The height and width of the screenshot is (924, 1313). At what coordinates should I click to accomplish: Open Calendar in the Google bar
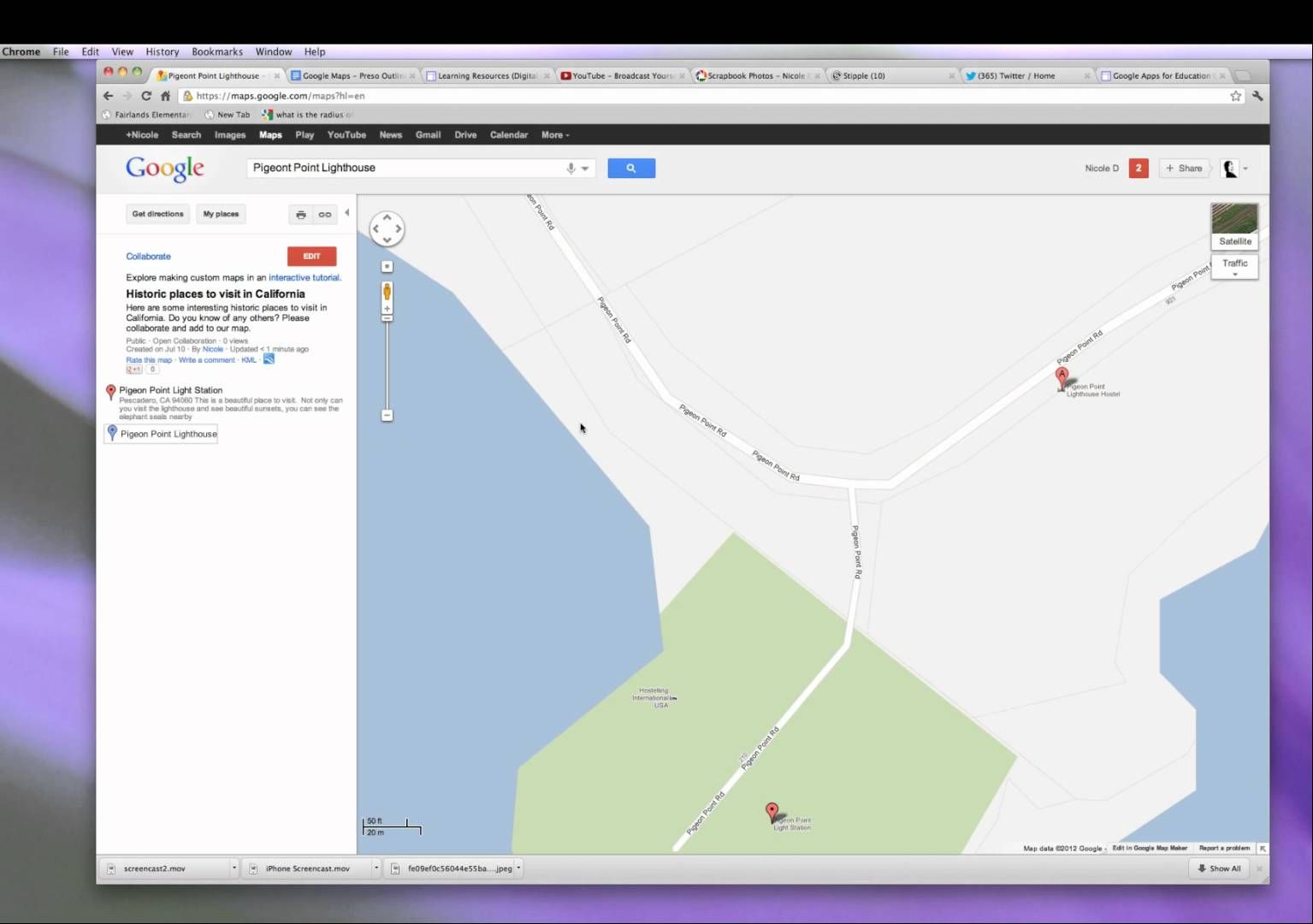[x=509, y=135]
